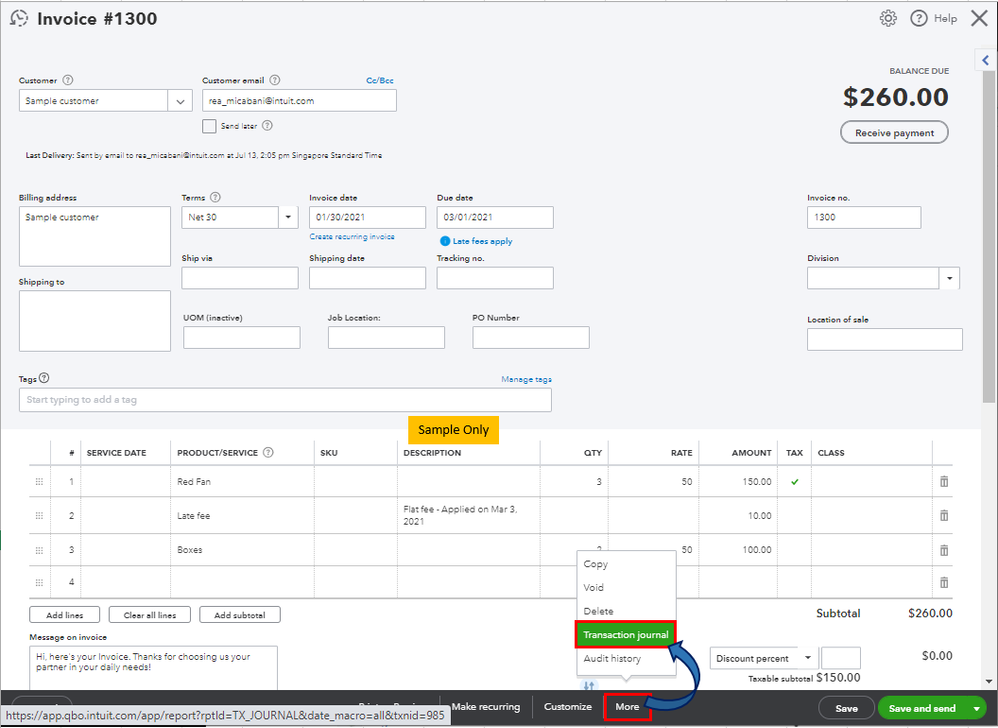Click the Send later help icon
Screen dimensions: 998x728
coord(267,125)
